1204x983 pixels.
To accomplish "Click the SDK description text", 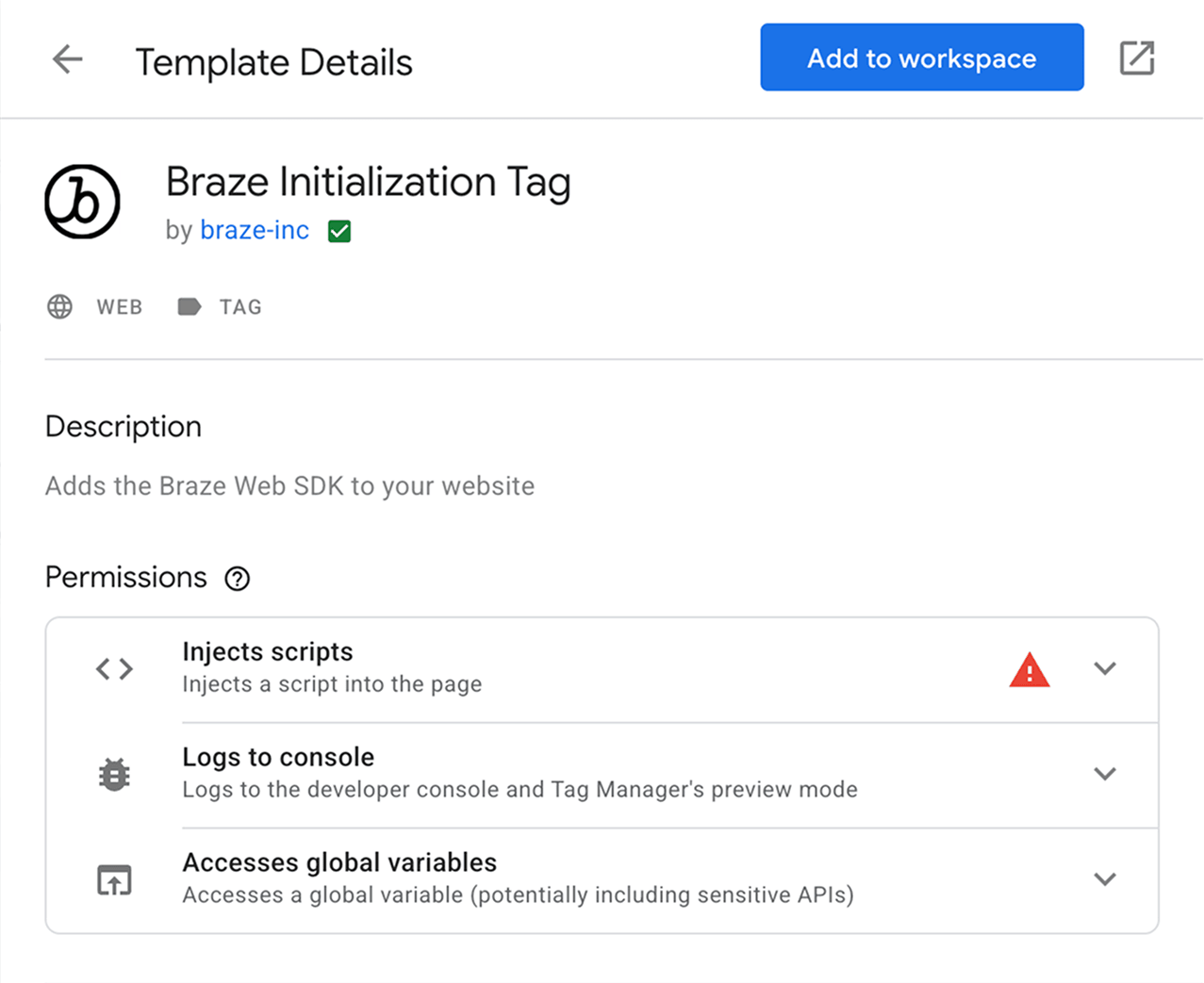I will pyautogui.click(x=289, y=485).
